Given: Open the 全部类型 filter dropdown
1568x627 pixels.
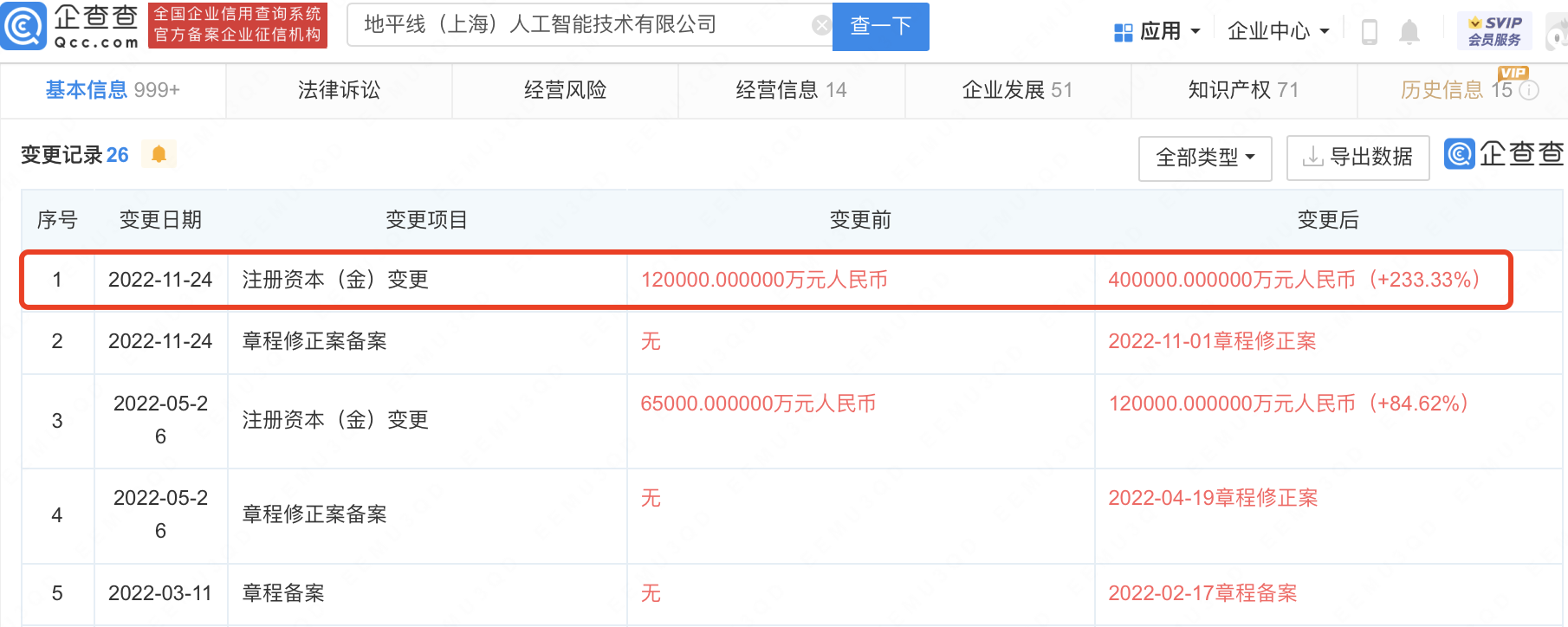Looking at the screenshot, I should tap(1205, 158).
